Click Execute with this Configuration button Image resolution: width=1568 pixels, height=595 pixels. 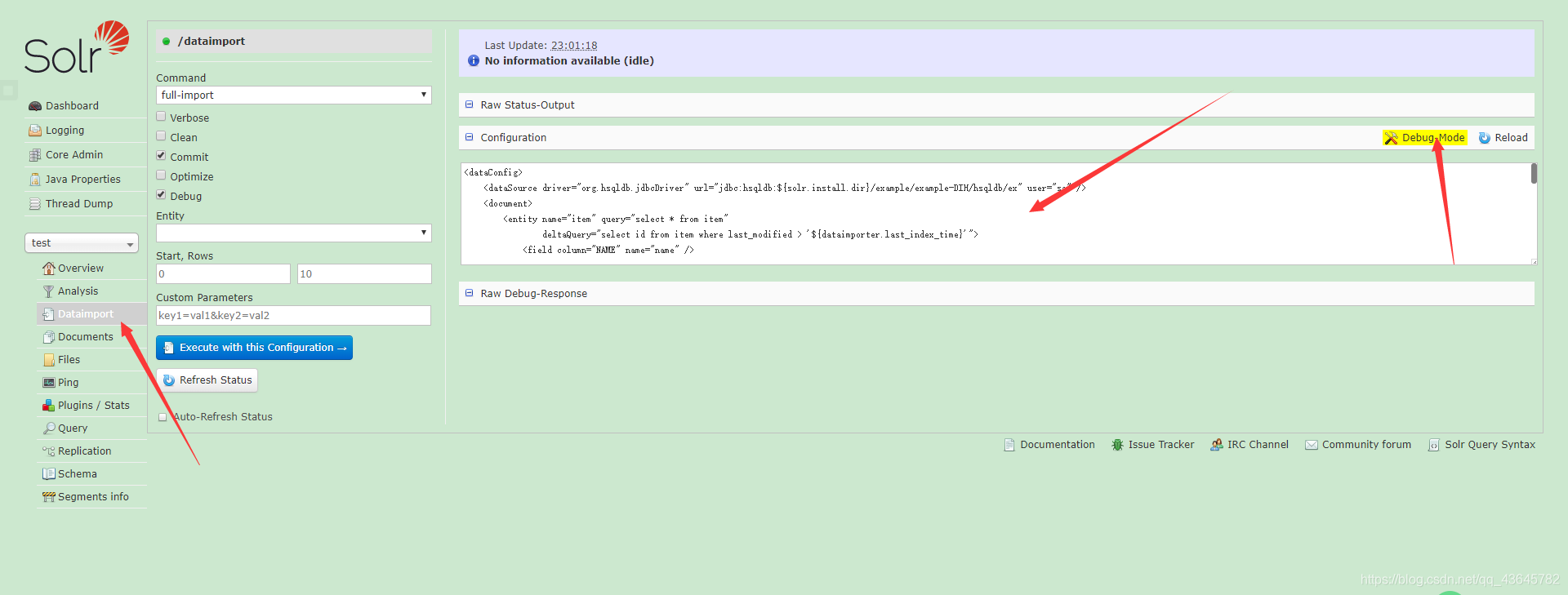click(x=255, y=348)
